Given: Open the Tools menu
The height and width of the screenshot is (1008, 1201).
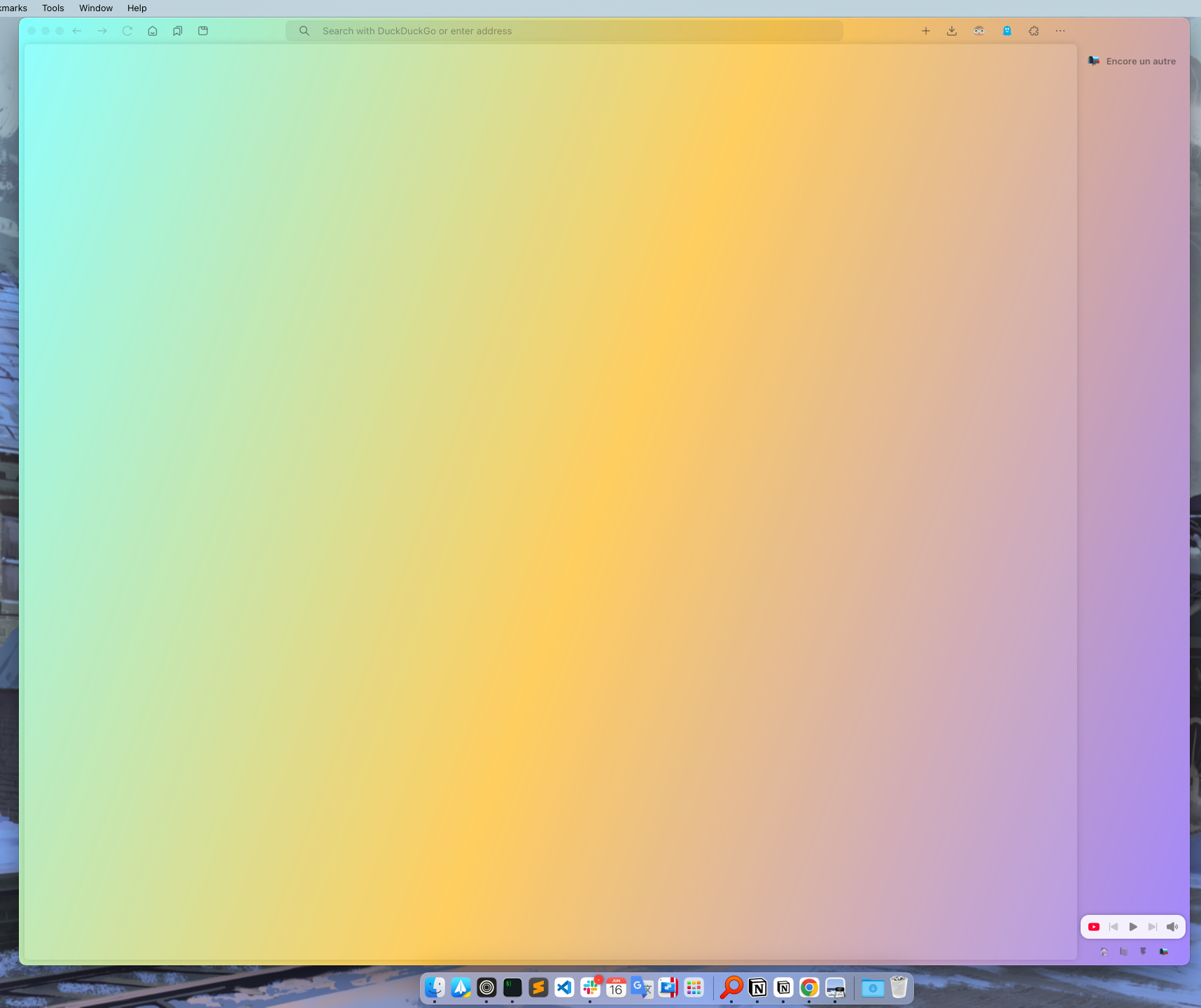Looking at the screenshot, I should [x=52, y=8].
